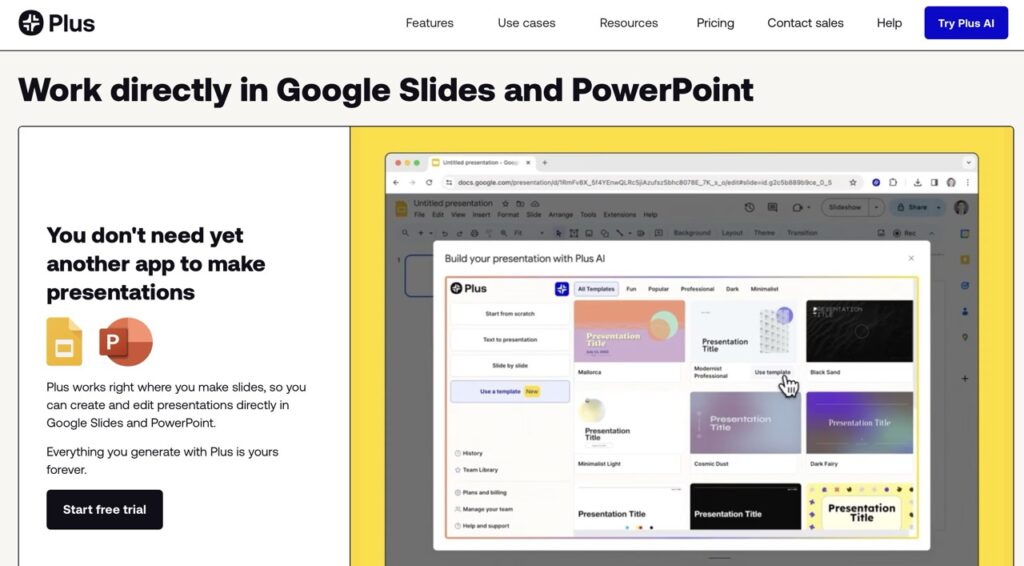Expand Chrome tab search chevron
The width and height of the screenshot is (1024, 566).
(x=968, y=163)
